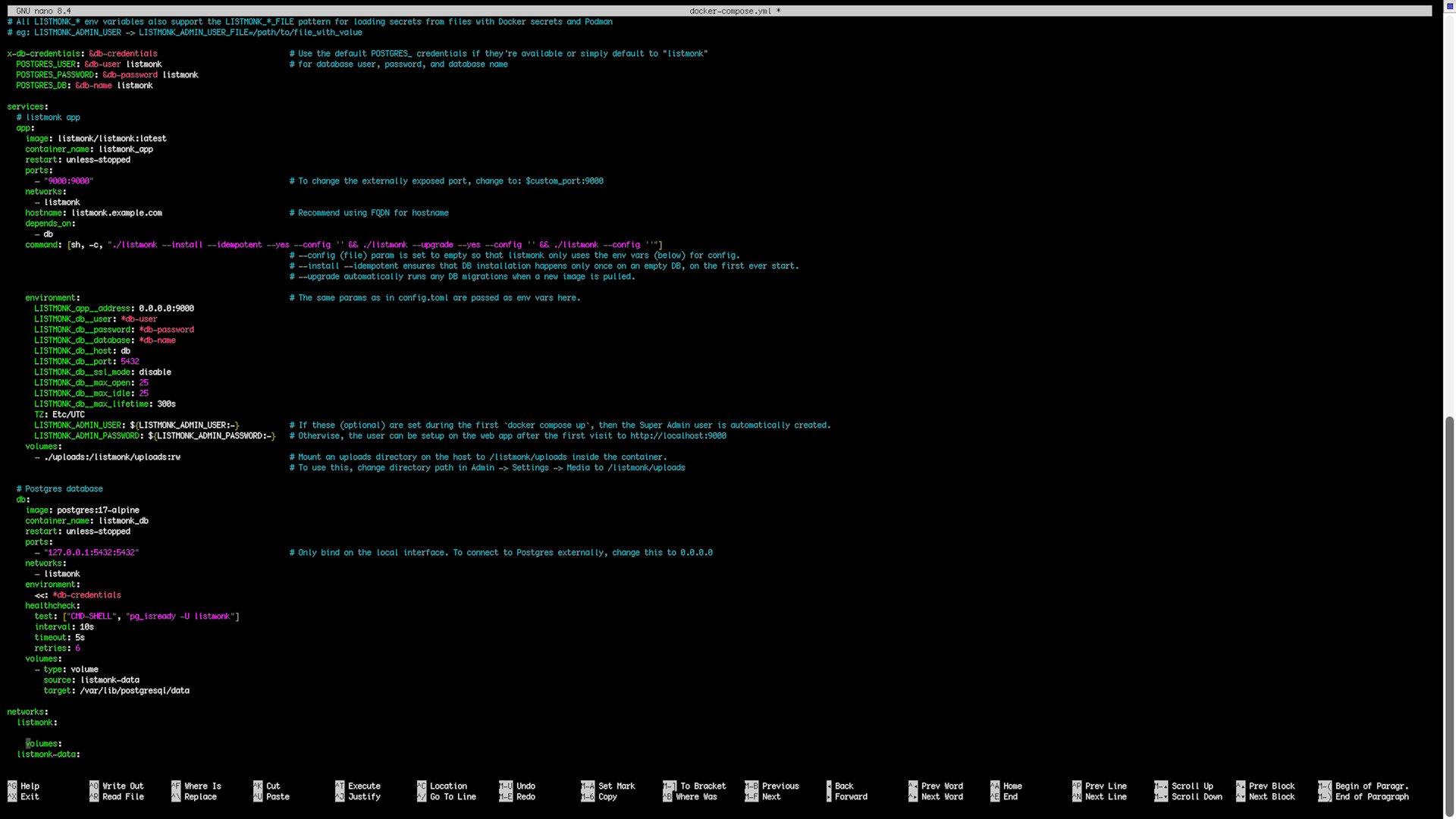
Task: Click the ^G keycap icon beside Help
Action: point(13,786)
